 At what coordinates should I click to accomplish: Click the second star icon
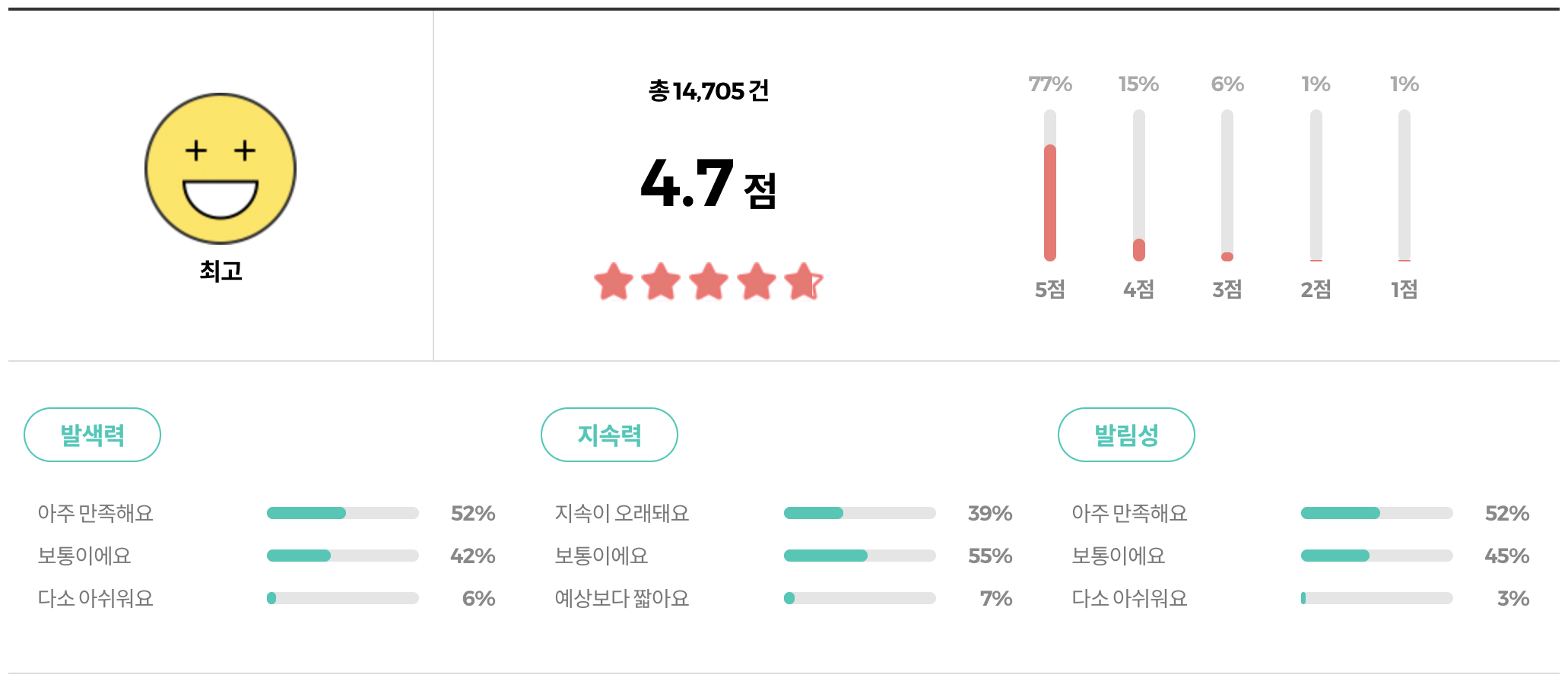coord(661,282)
